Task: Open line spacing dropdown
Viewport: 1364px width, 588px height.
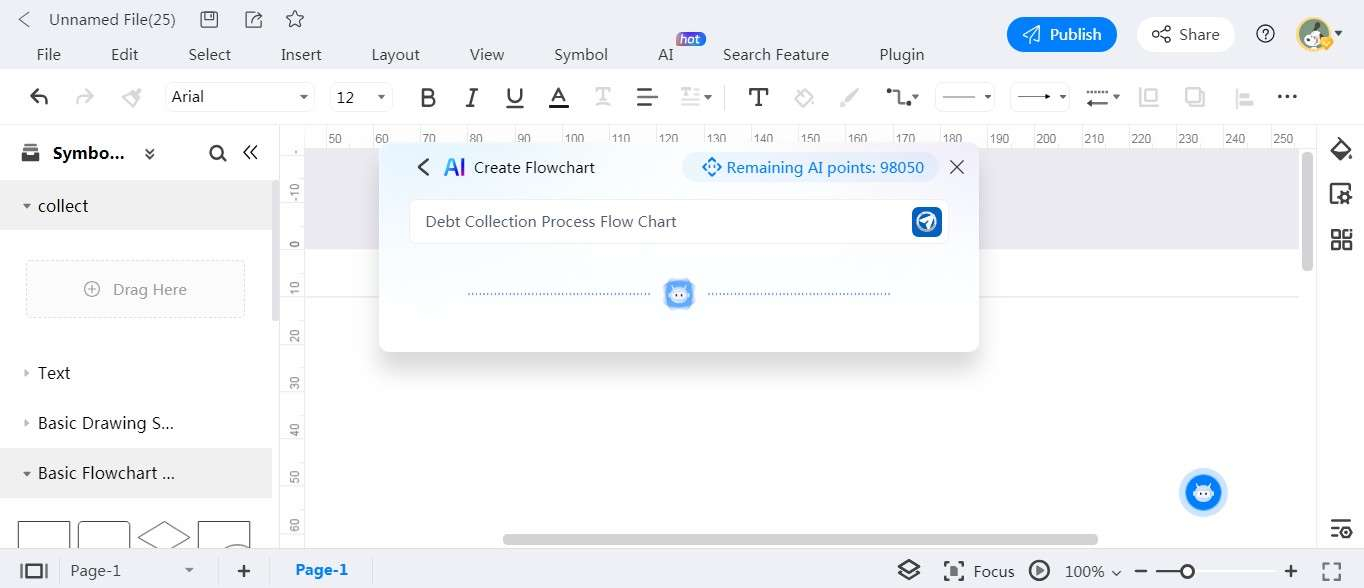Action: click(696, 97)
